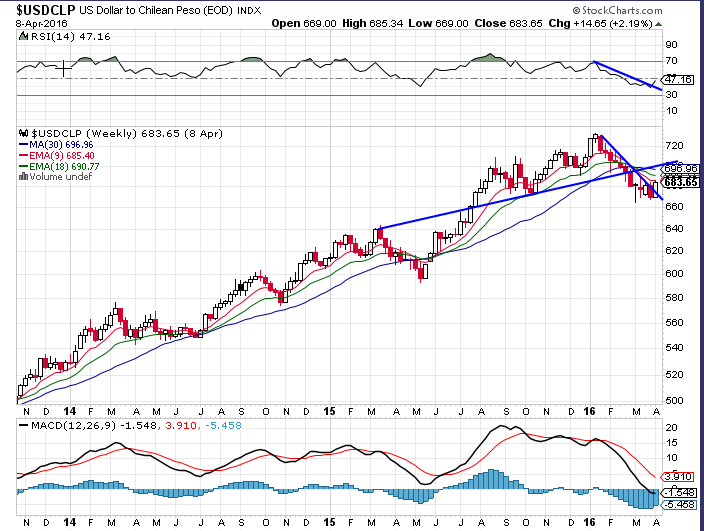Click the 'Chg +14.65 (+2.19%)' value
The width and height of the screenshot is (704, 531).
600,23
